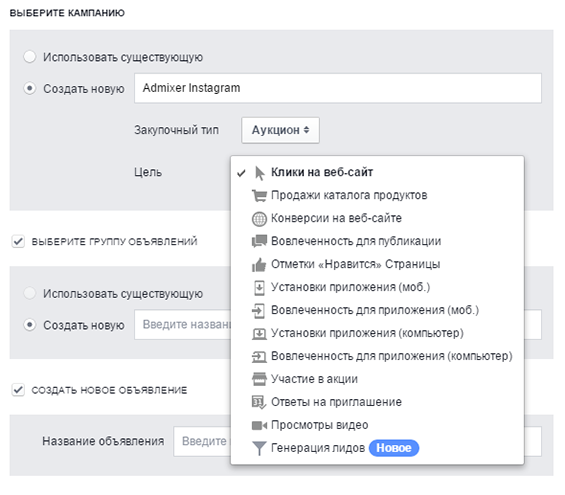Screen dimensions: 565x495
Task: Click the Название объявления input field
Action: click(202, 442)
